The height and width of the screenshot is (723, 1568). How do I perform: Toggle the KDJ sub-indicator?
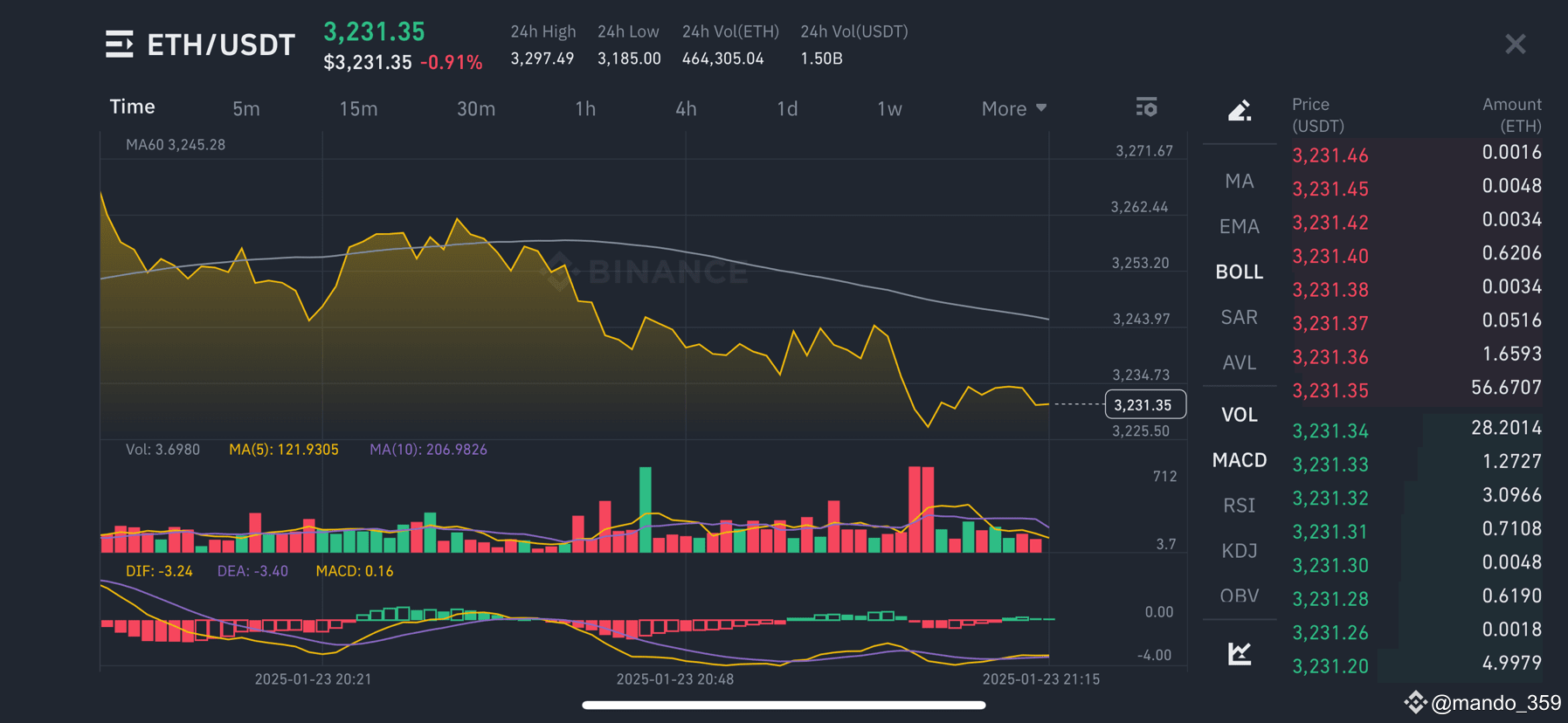1240,551
